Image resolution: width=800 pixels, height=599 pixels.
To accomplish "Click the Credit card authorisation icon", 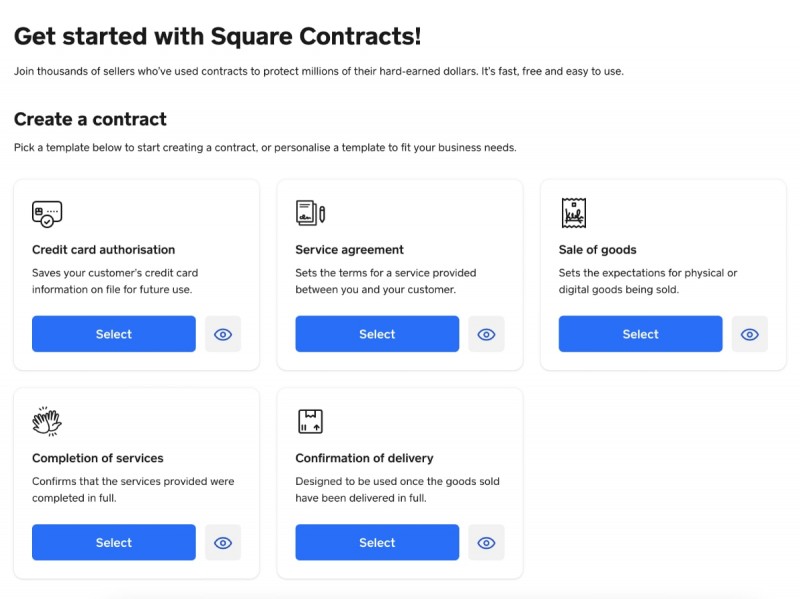I will pyautogui.click(x=47, y=212).
